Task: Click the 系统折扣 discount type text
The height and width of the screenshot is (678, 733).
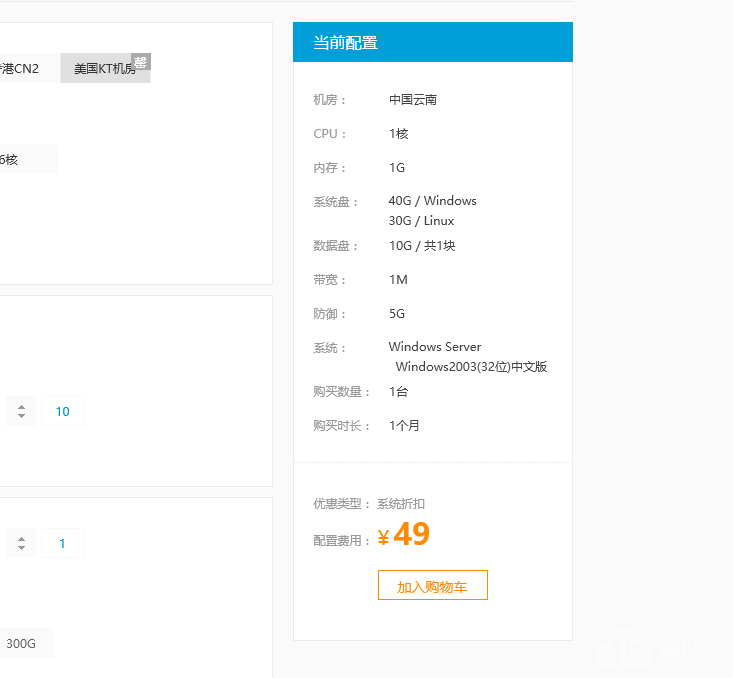Action: pyautogui.click(x=400, y=504)
